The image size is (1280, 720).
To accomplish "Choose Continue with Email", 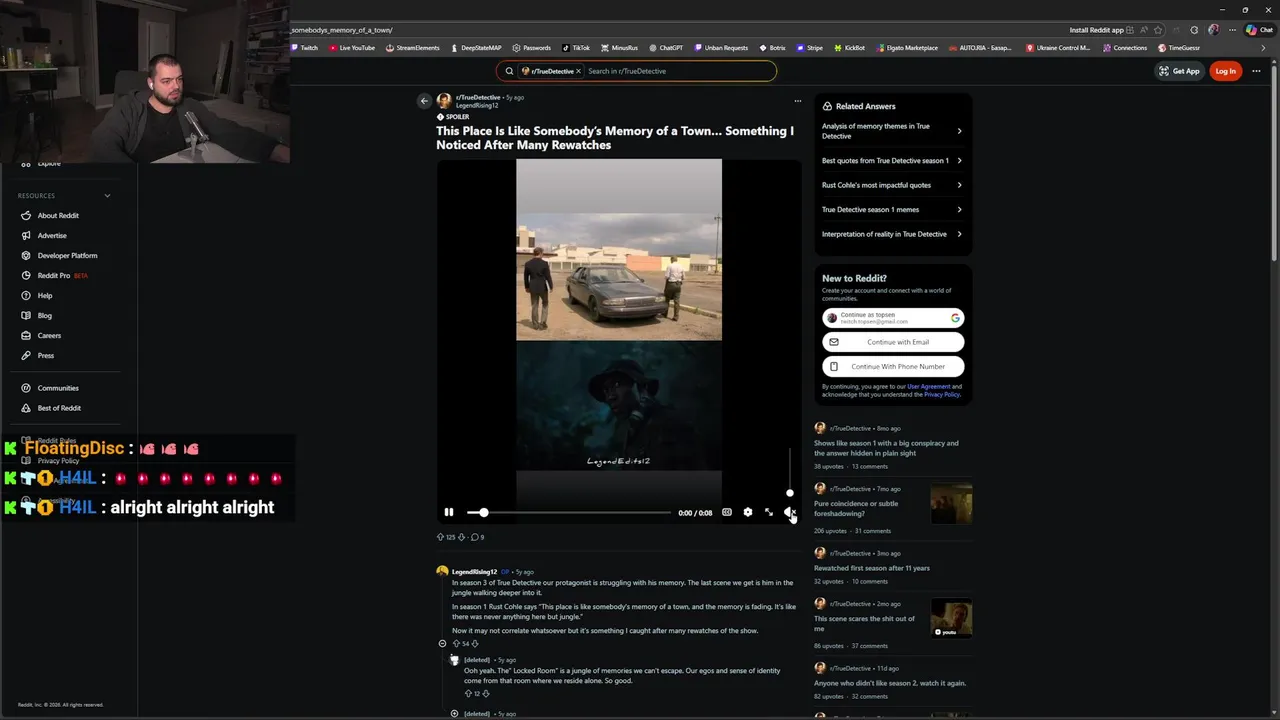I will 893,342.
